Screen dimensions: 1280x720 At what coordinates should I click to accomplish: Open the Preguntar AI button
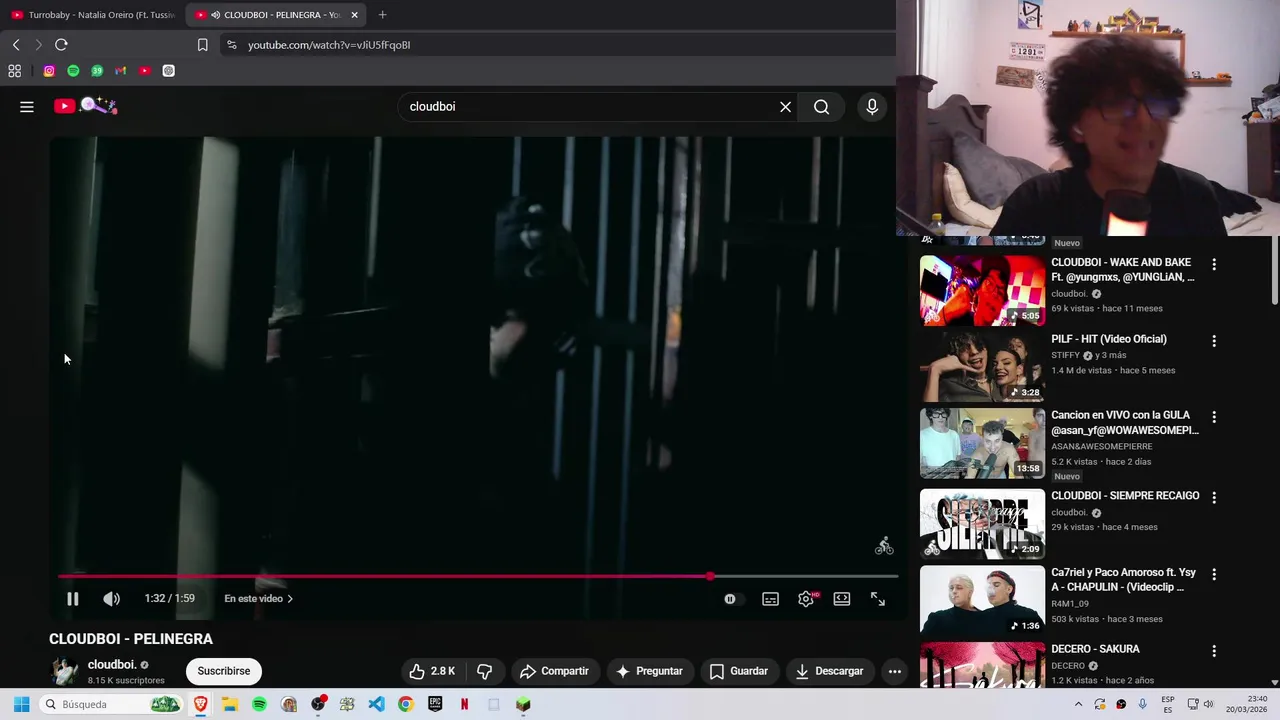point(649,671)
